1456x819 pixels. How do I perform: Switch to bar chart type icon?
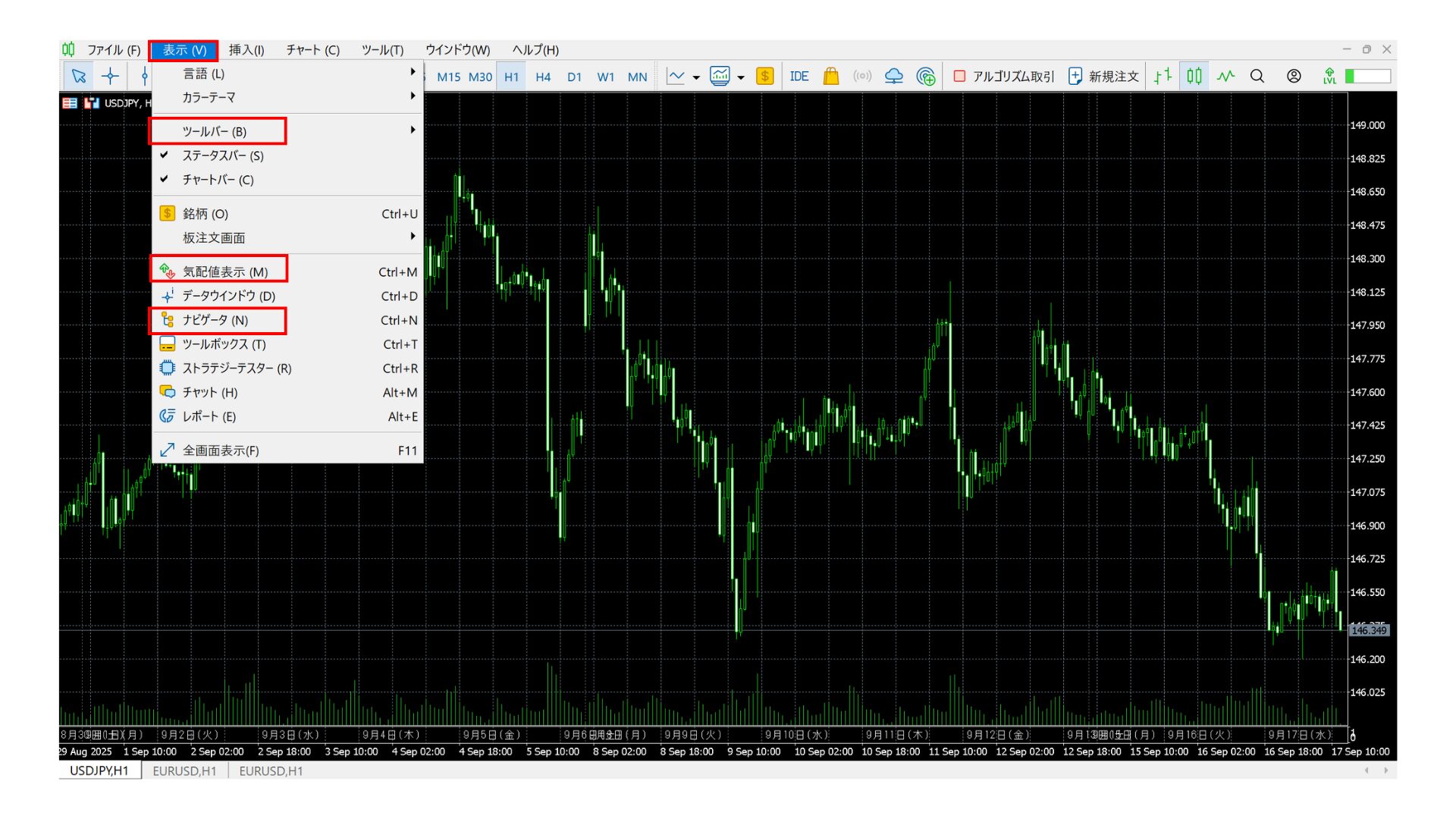pyautogui.click(x=1163, y=76)
